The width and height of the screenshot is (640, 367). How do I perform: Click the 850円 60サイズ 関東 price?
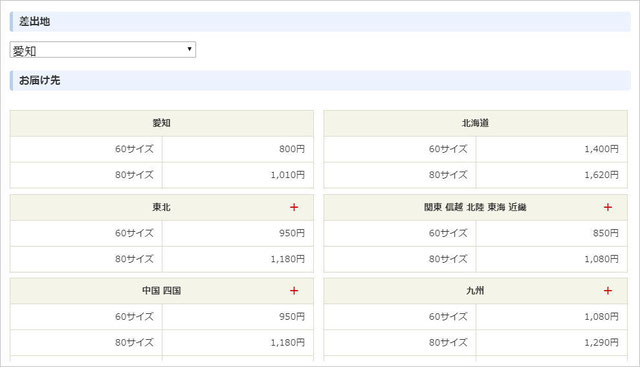[x=606, y=233]
